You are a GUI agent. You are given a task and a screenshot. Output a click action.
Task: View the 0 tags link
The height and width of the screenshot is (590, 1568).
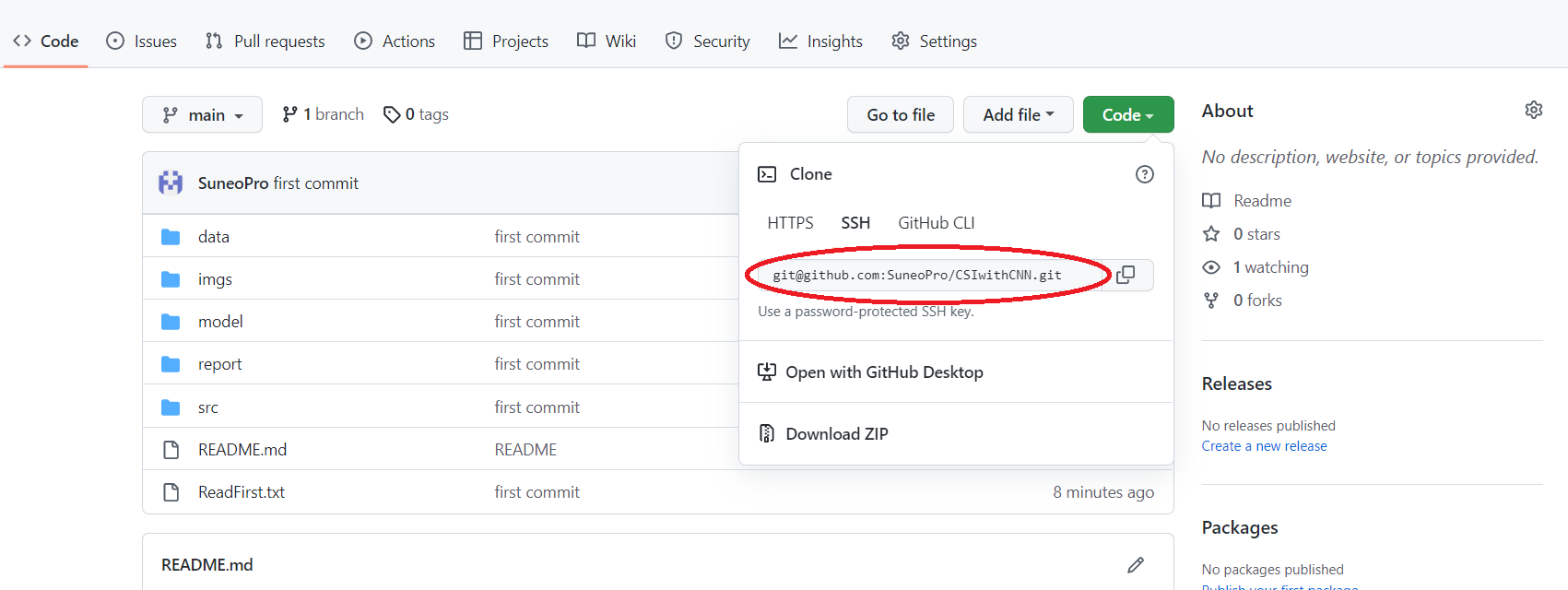click(x=416, y=114)
